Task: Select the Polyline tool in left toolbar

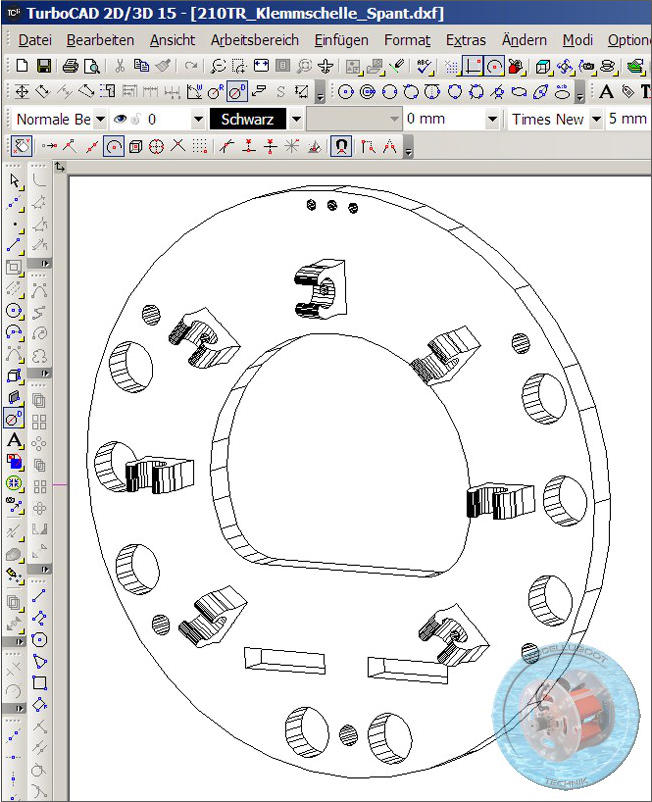Action: [39, 618]
